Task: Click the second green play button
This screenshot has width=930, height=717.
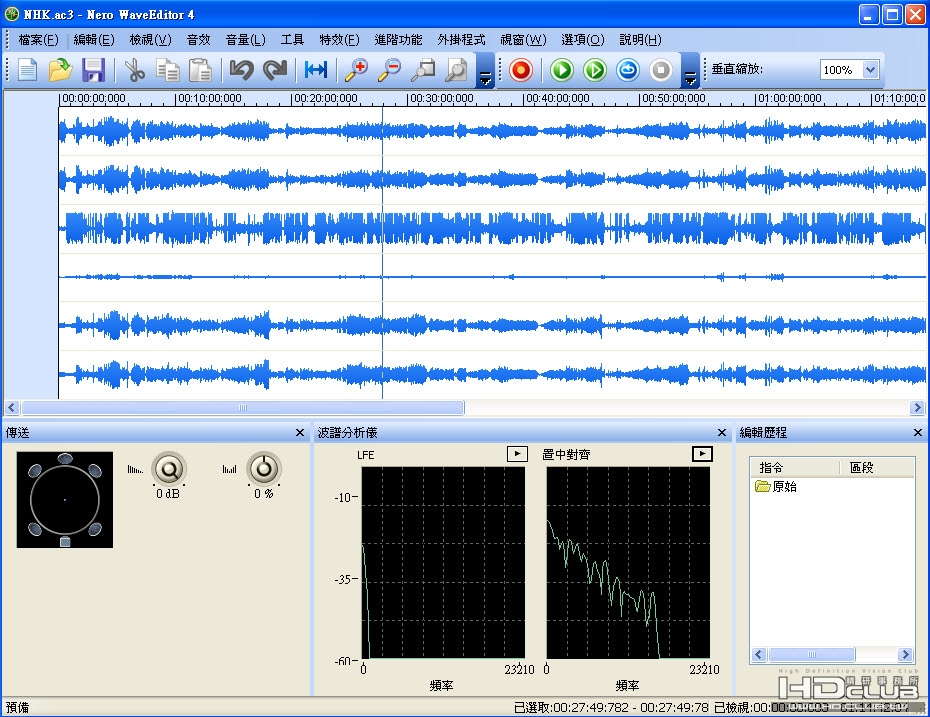Action: tap(595, 70)
